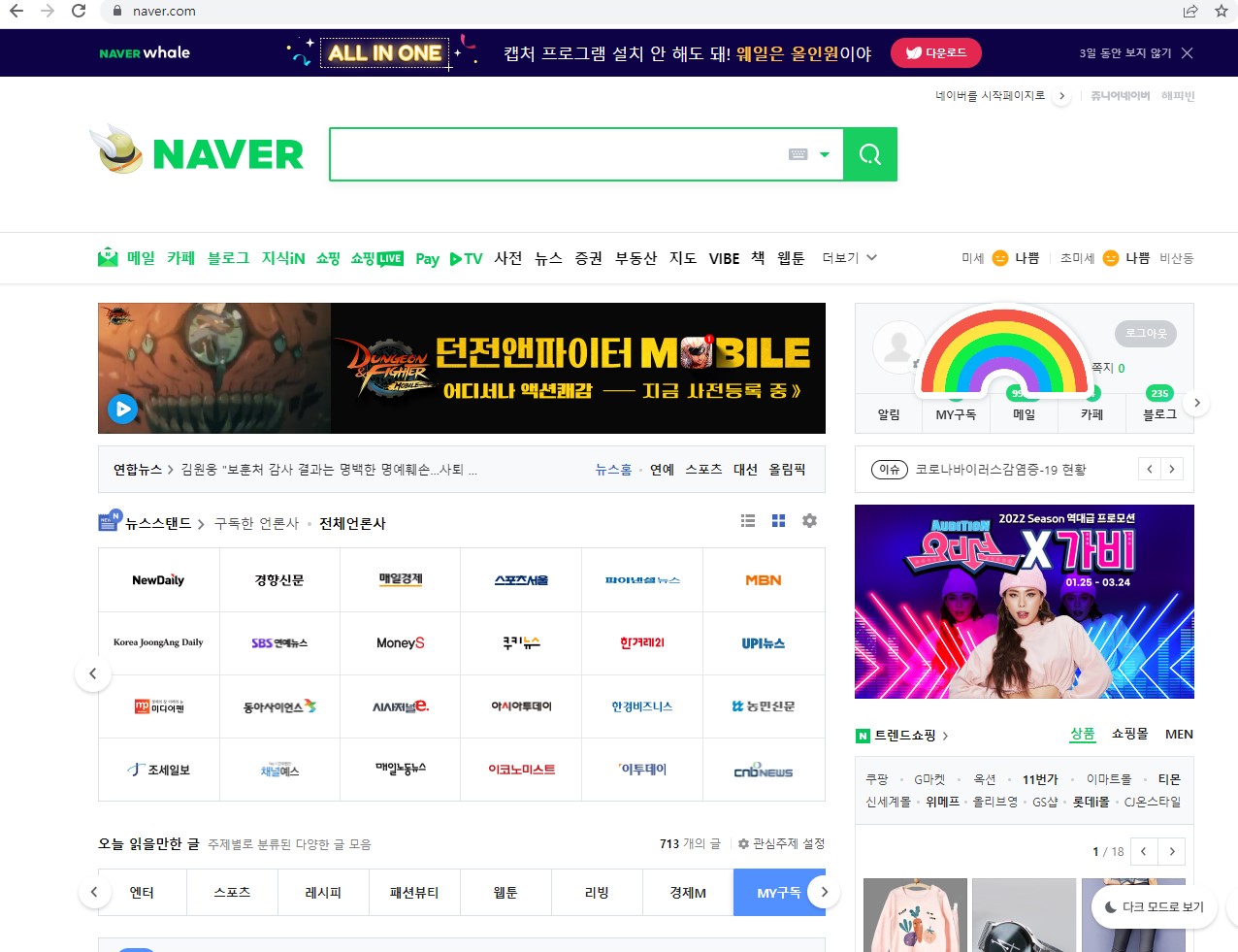Open the MoneyS publisher tile
1238x952 pixels.
pyautogui.click(x=400, y=642)
